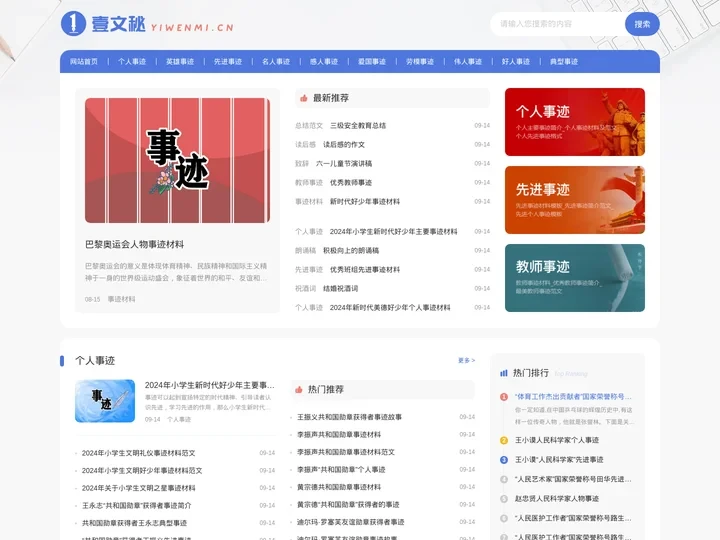Click the thumbs-up icon beside 最新推荐
The height and width of the screenshot is (540, 720).
click(x=304, y=98)
